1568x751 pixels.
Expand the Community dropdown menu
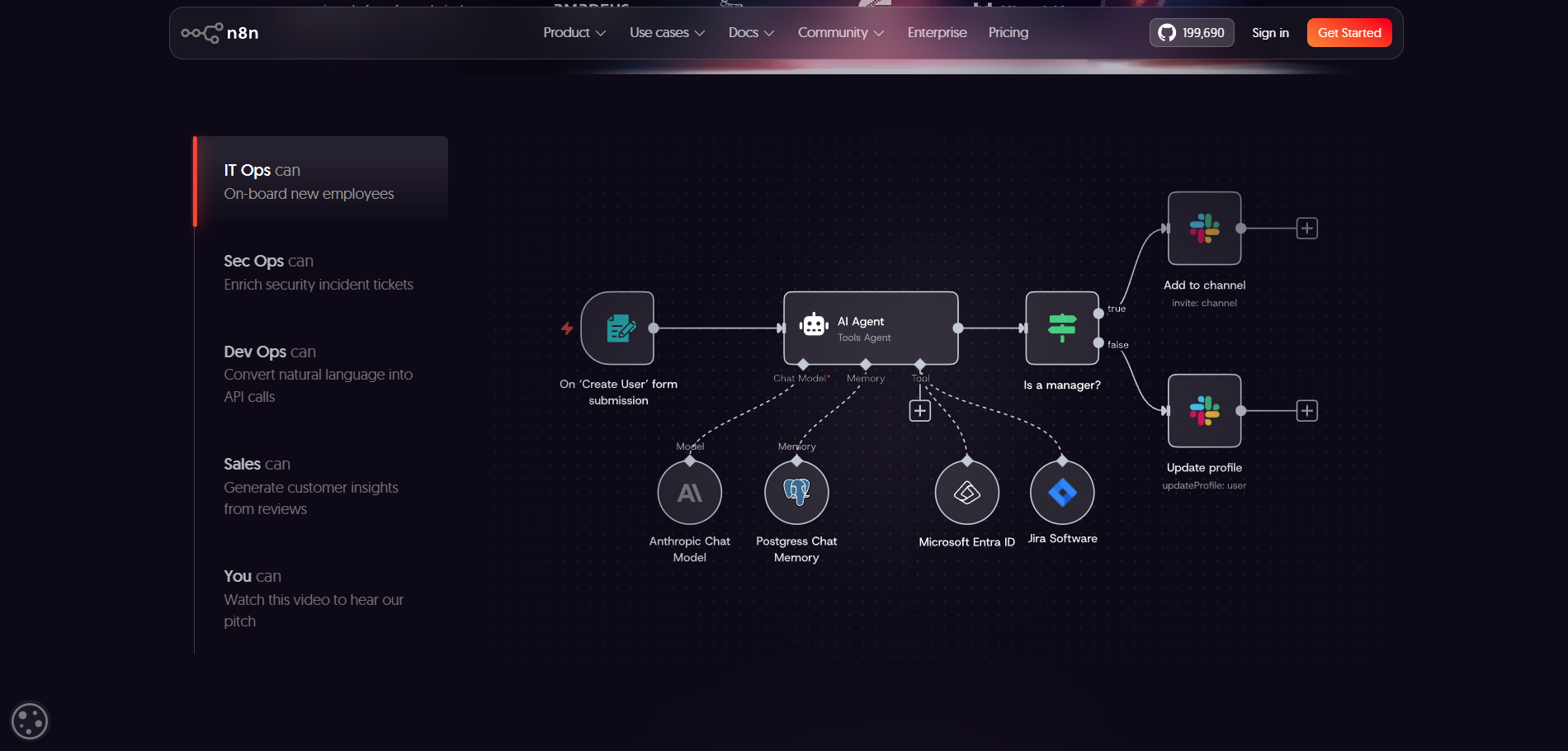(841, 32)
